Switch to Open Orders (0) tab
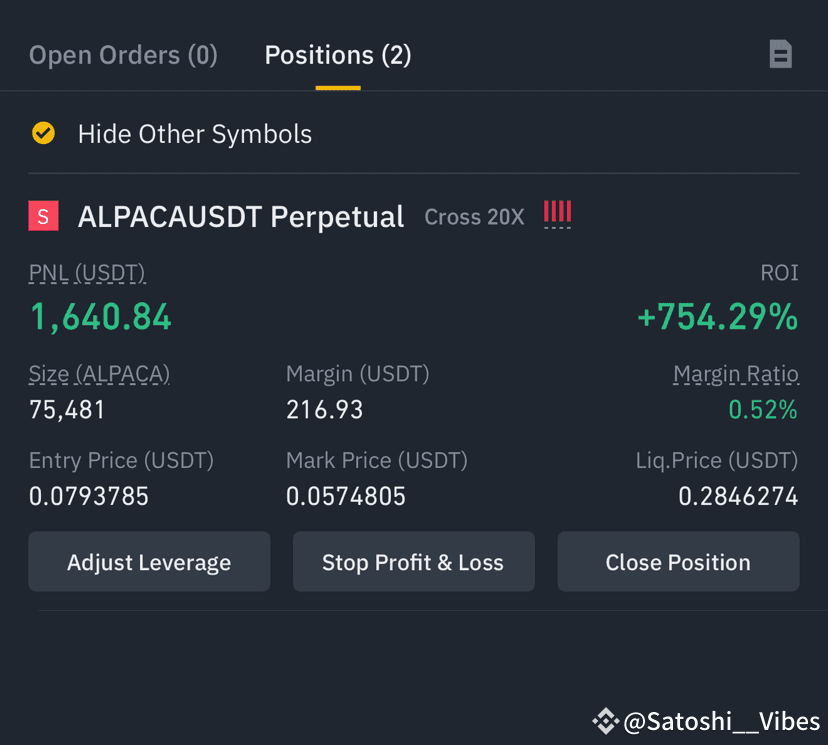This screenshot has width=828, height=745. click(123, 55)
